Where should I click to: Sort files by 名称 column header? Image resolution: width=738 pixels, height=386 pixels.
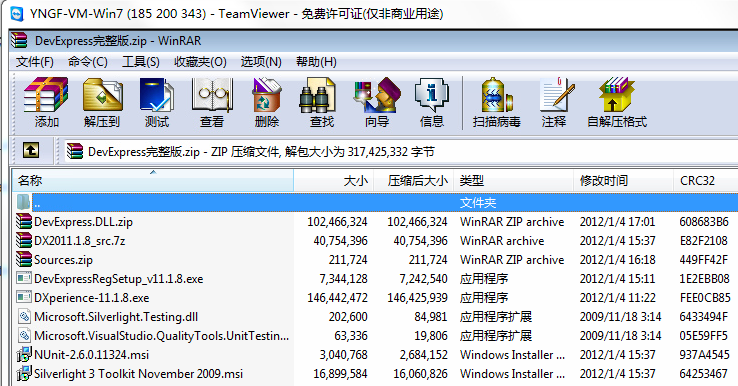(153, 180)
